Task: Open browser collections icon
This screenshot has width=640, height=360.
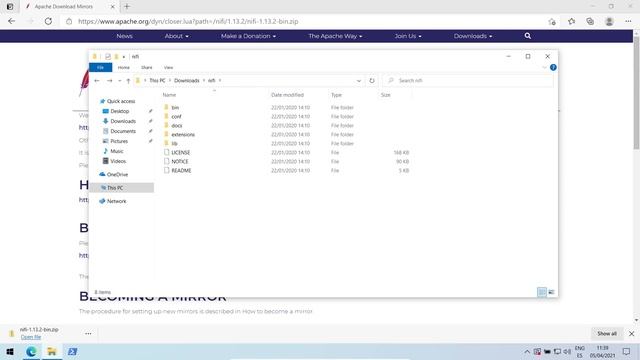Action: [x=590, y=22]
